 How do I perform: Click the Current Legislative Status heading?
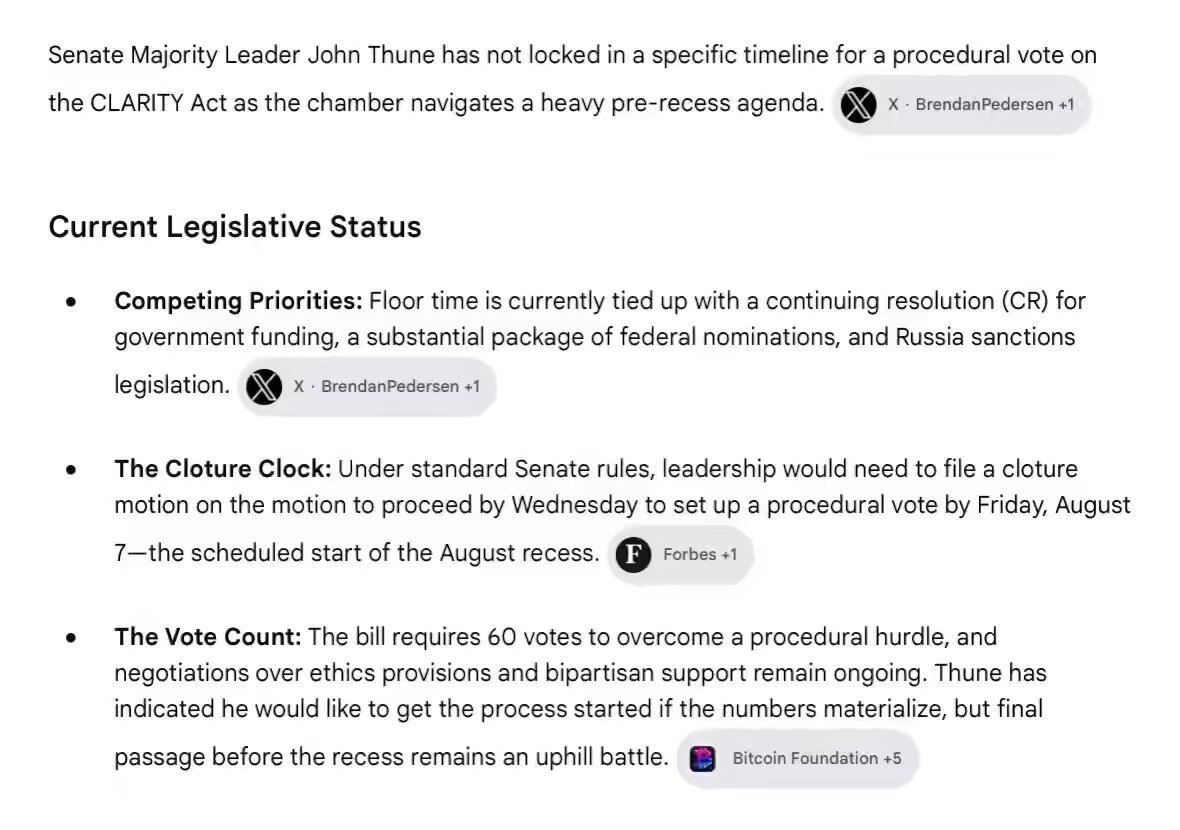235,227
